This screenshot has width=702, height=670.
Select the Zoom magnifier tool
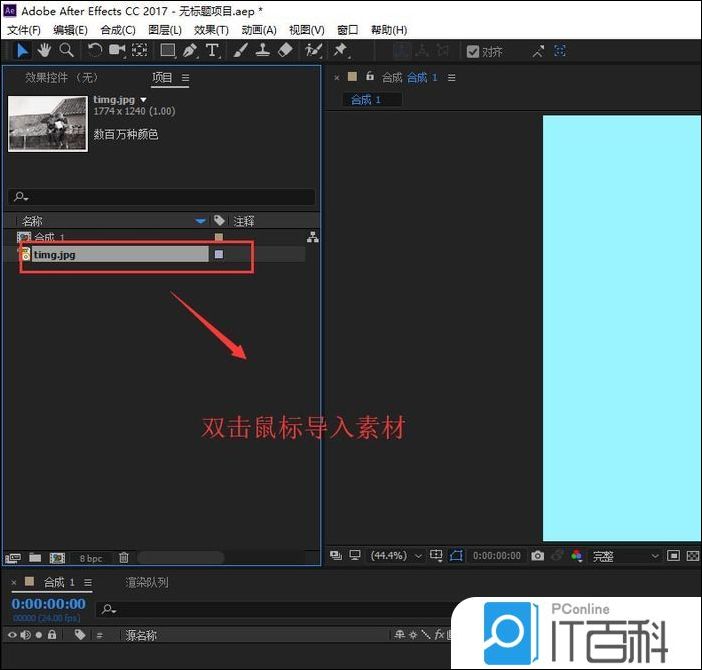66,50
